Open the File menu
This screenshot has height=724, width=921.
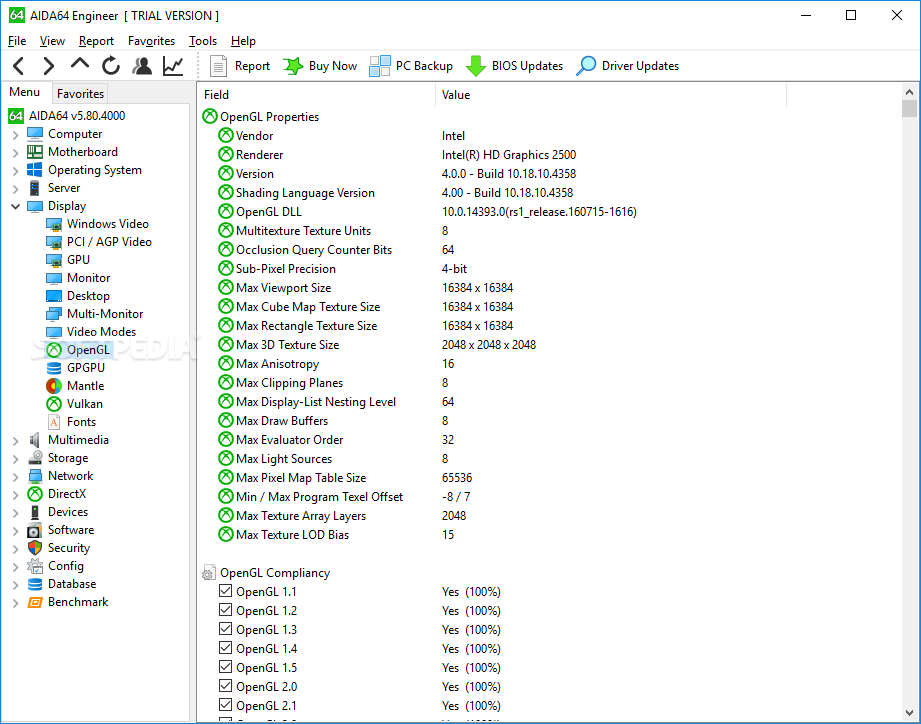17,41
